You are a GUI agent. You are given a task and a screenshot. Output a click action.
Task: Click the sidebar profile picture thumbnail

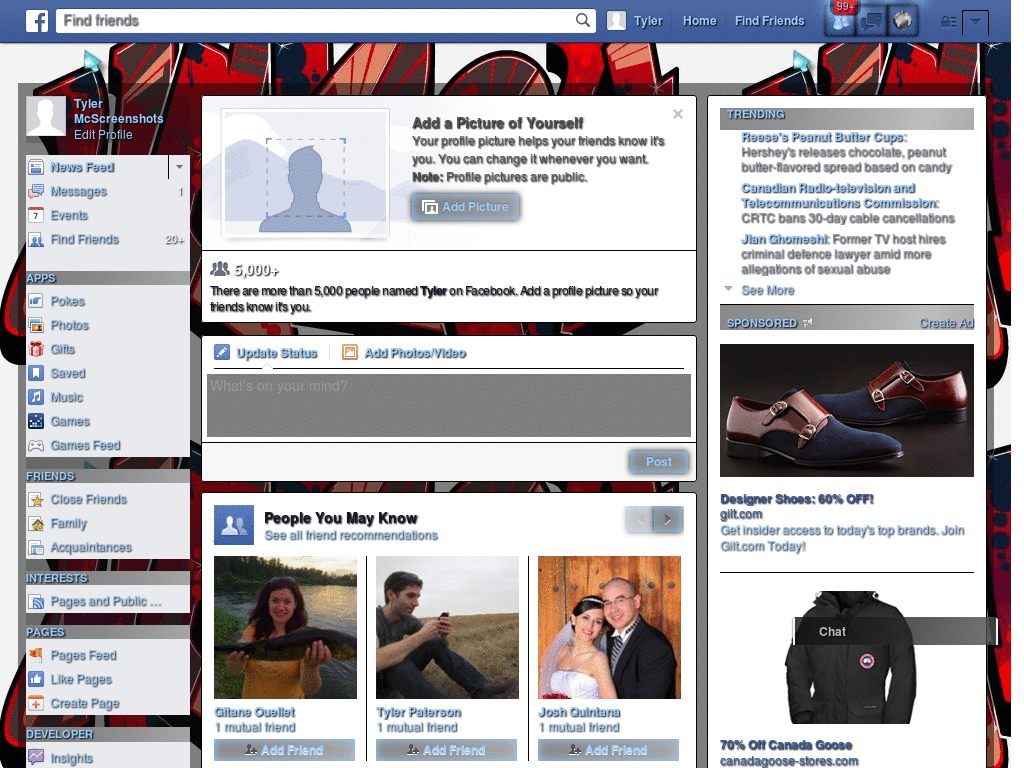[x=46, y=117]
